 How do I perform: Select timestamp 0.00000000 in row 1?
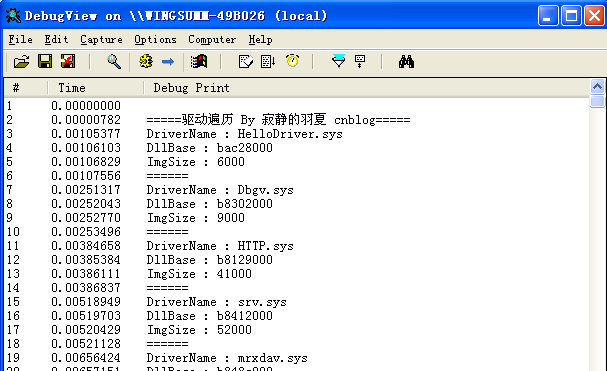(86, 106)
